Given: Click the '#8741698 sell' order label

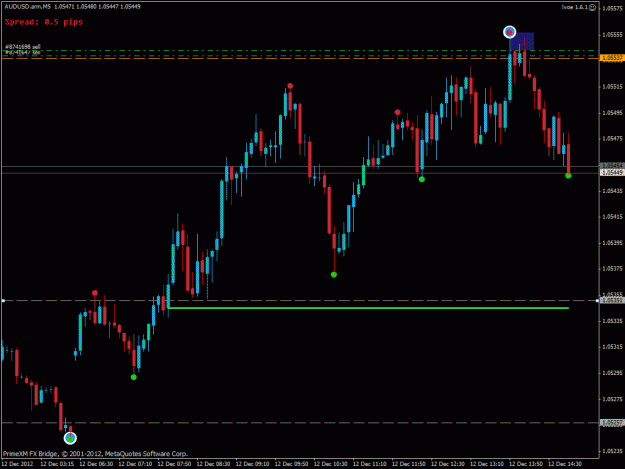Looking at the screenshot, I should [23, 47].
